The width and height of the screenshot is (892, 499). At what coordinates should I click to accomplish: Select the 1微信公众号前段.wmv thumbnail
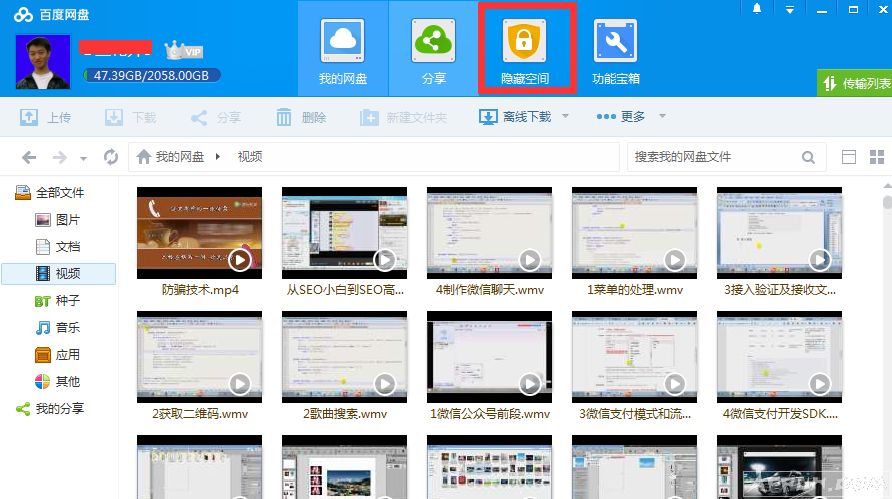[x=490, y=357]
